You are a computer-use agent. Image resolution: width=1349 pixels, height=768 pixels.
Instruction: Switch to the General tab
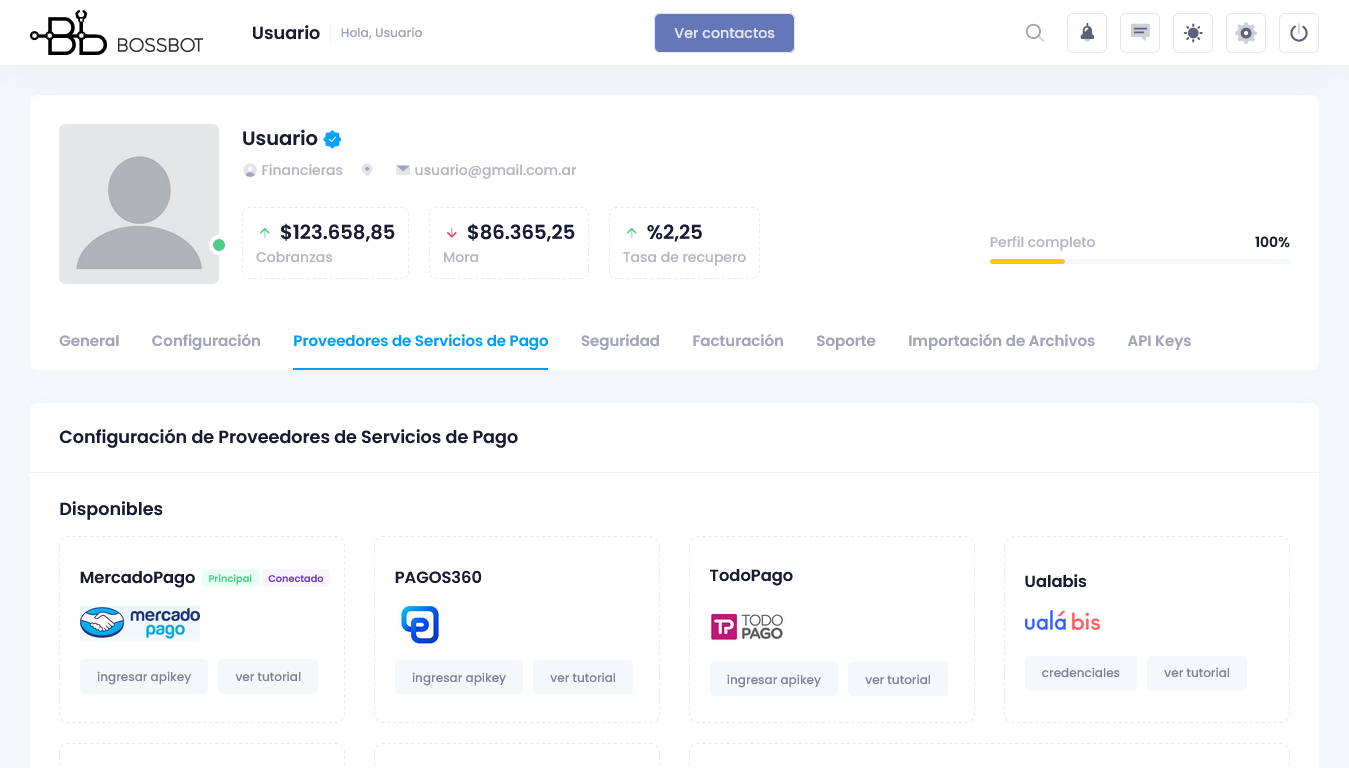click(89, 341)
